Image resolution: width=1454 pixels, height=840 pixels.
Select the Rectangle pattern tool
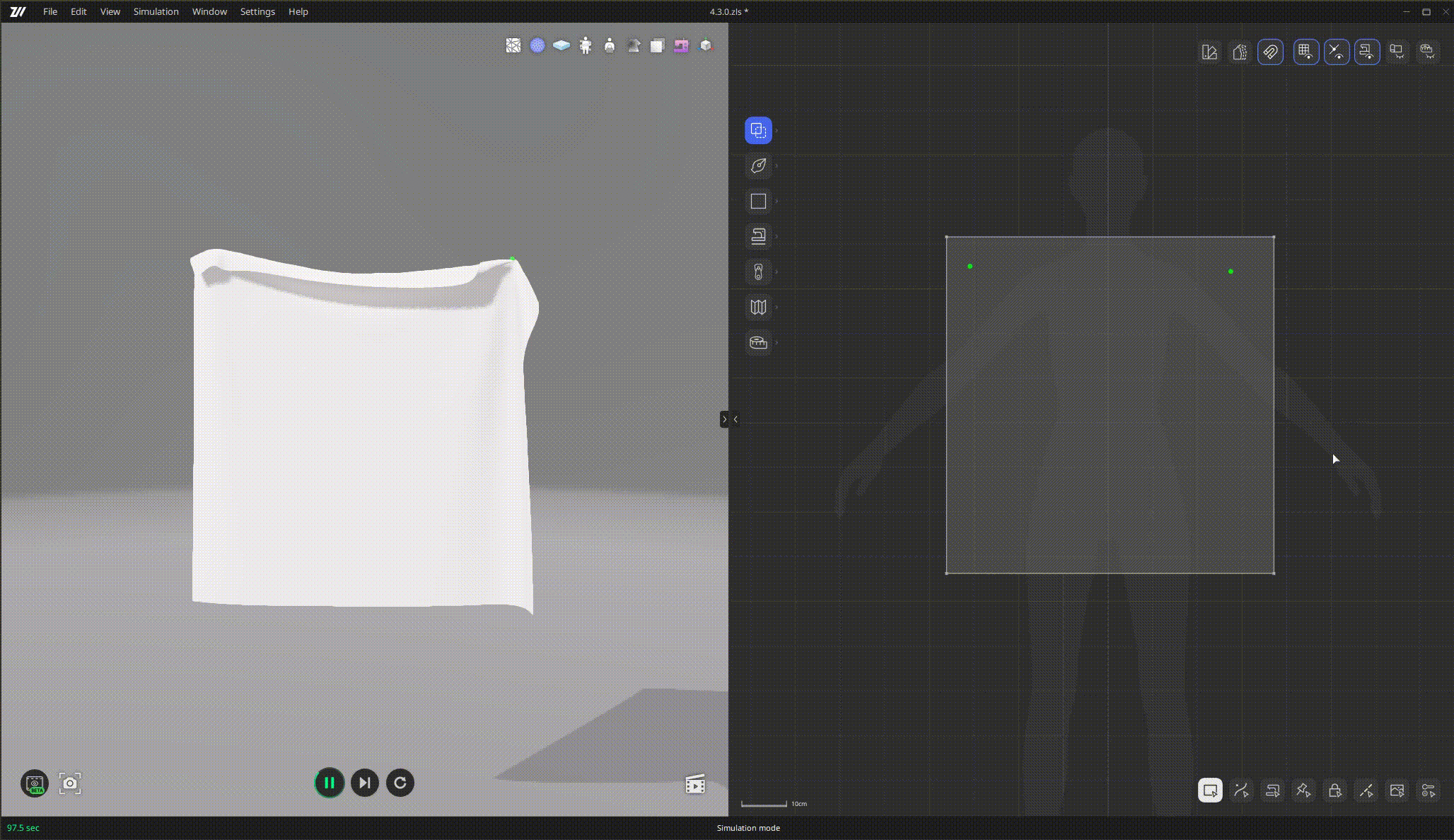757,202
